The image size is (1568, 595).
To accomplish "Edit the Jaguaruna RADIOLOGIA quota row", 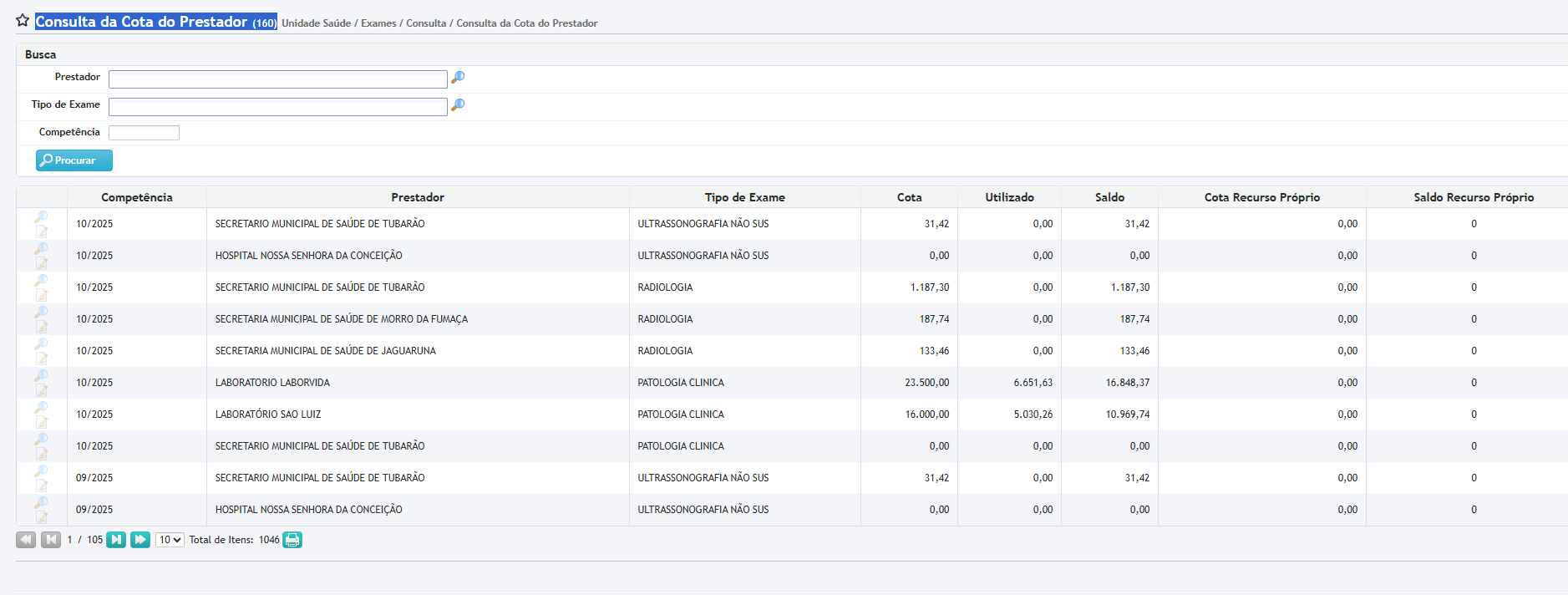I will click(41, 359).
